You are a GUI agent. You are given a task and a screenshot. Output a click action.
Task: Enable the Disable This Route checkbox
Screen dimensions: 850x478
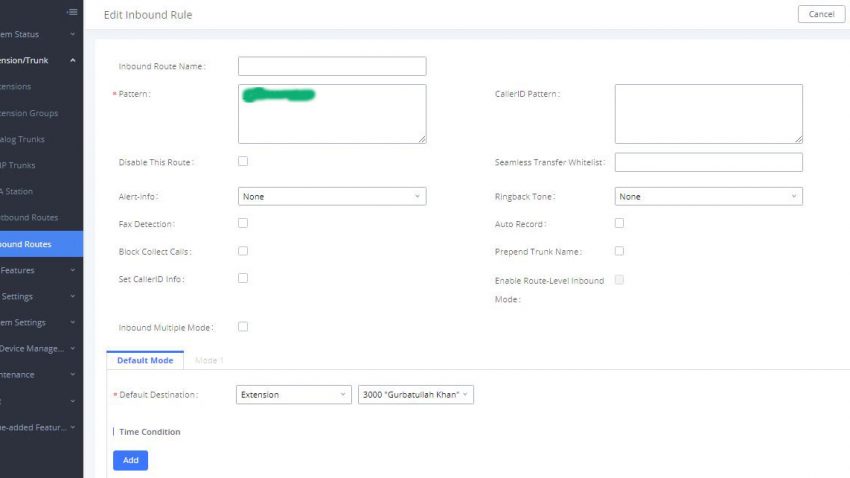point(243,161)
